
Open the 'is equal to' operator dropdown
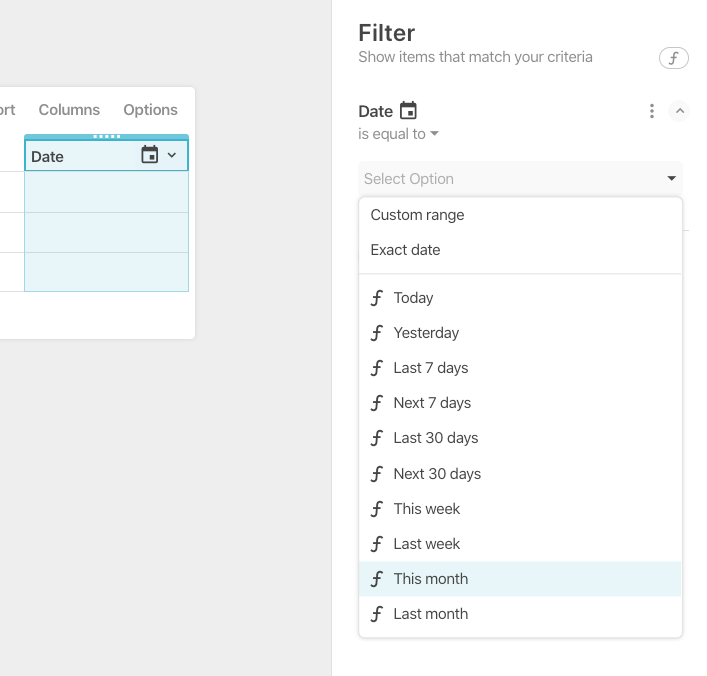(x=399, y=134)
